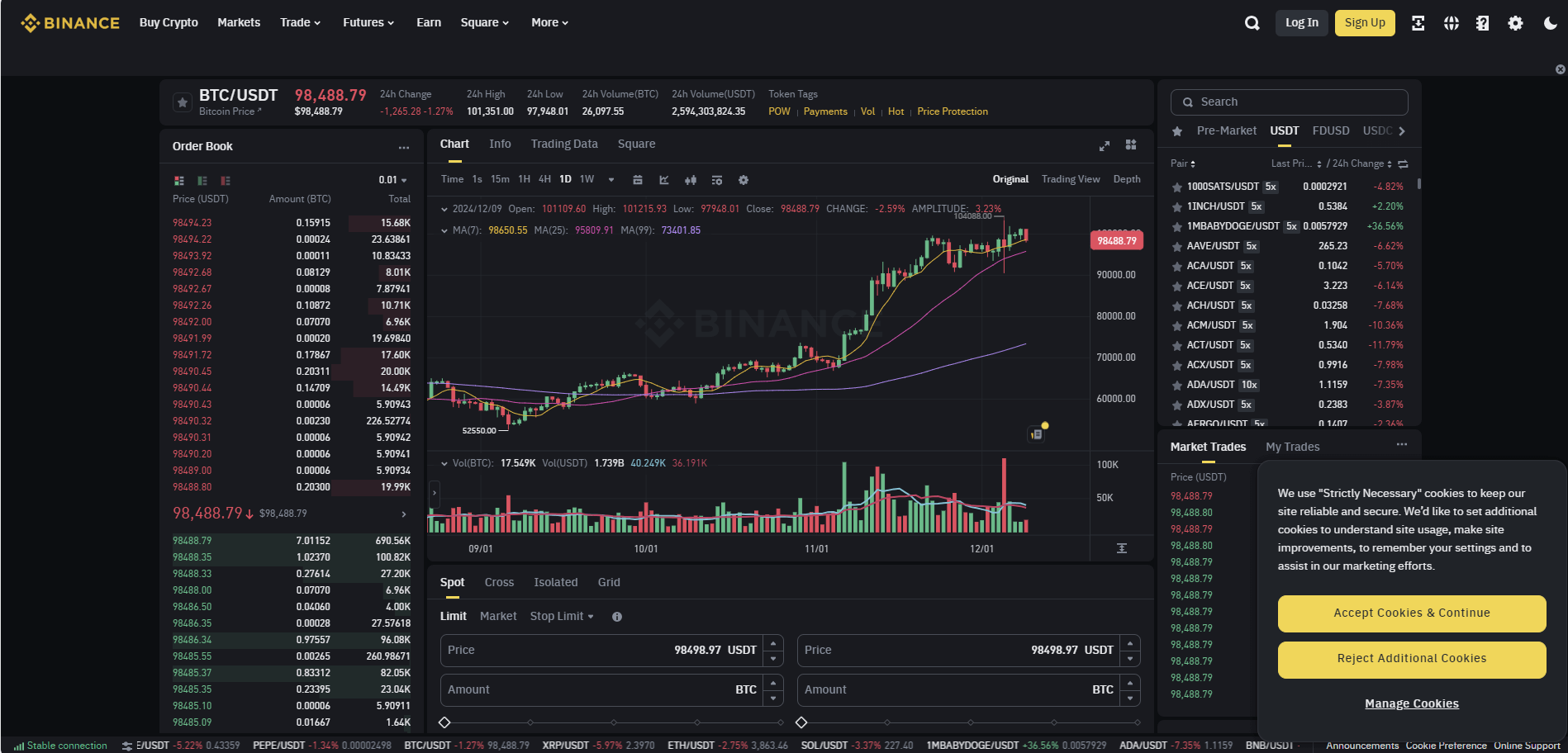Open the candlestick chart type icon

coord(691,180)
